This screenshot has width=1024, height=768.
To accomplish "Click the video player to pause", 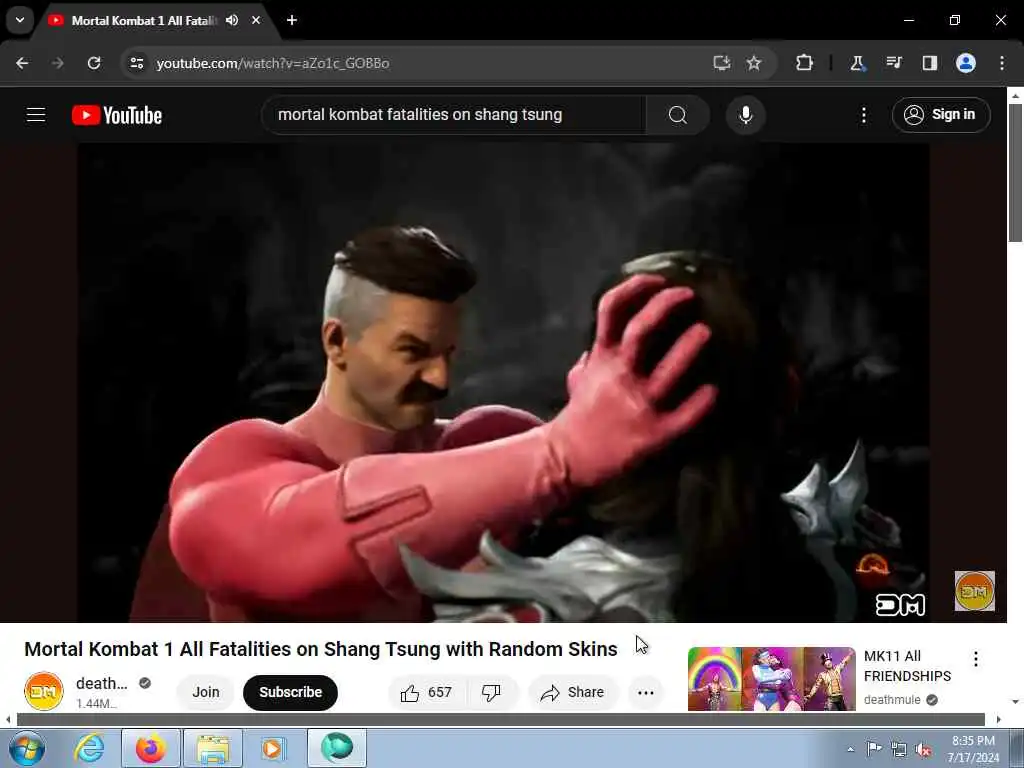I will [503, 382].
